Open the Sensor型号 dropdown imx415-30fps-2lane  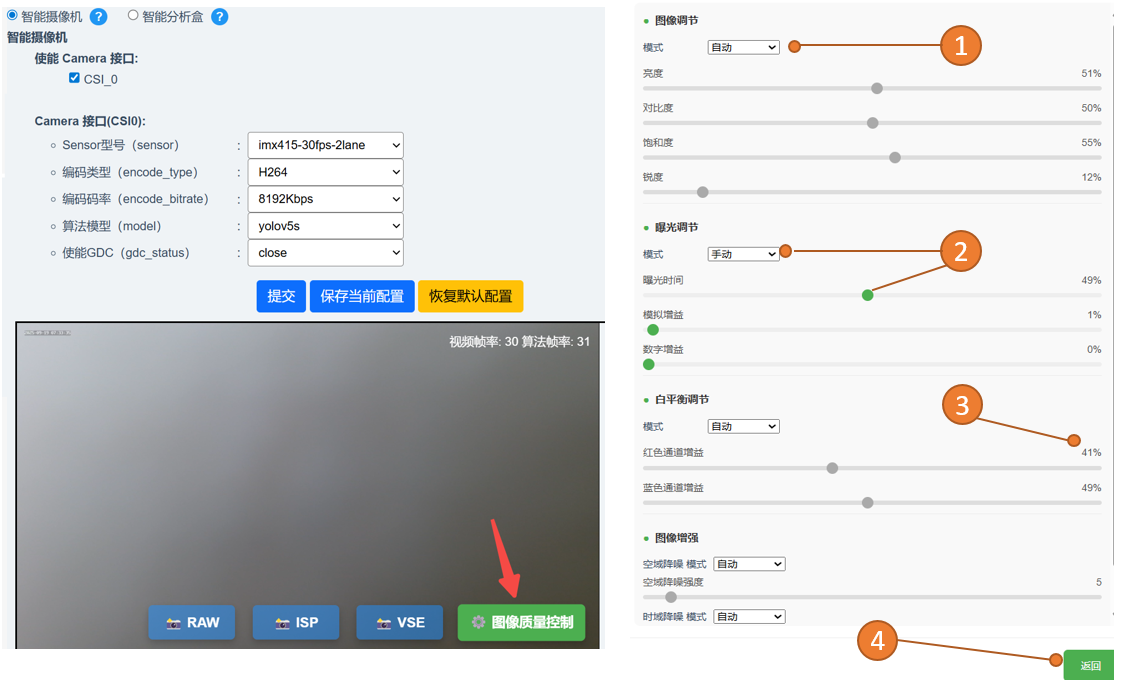coord(326,145)
